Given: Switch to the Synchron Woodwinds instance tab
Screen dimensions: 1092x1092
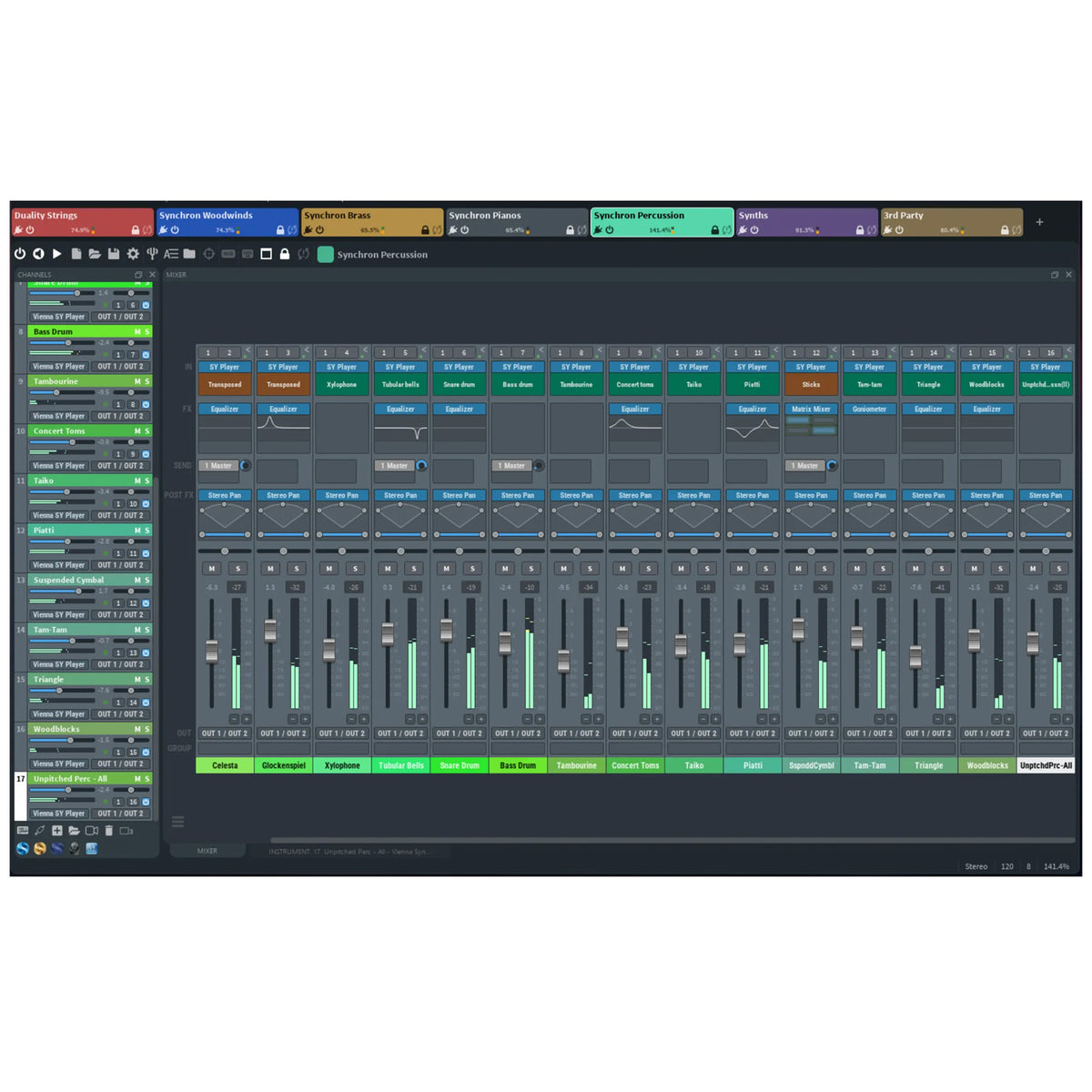Looking at the screenshot, I should [227, 222].
